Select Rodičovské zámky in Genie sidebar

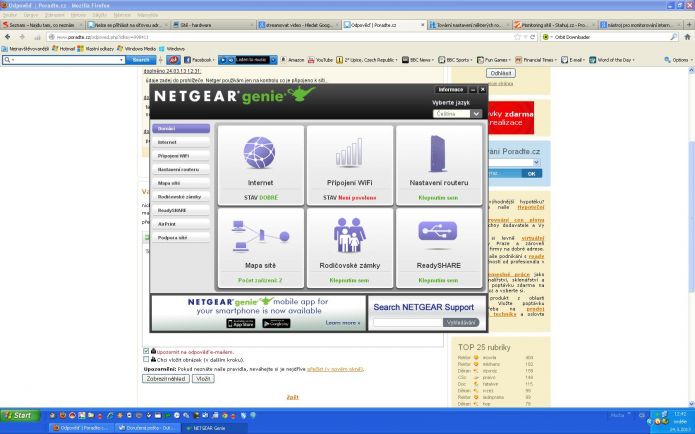tap(181, 196)
